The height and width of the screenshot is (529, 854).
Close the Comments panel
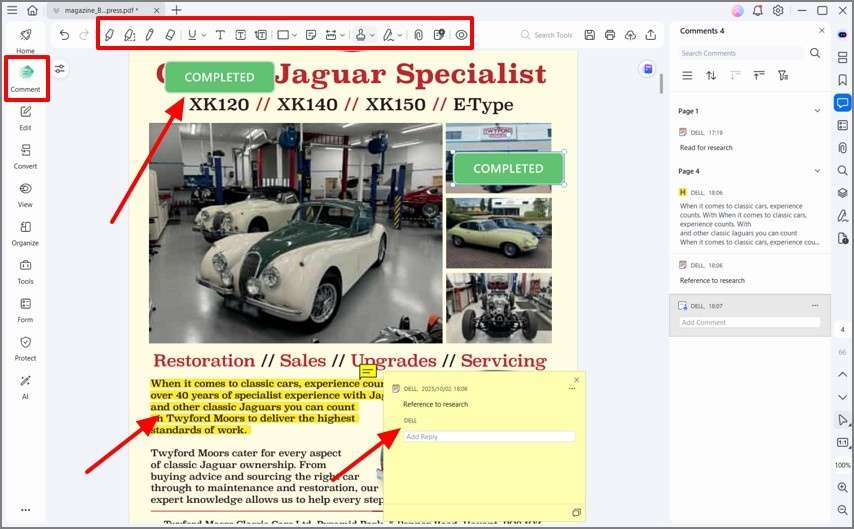pos(821,31)
